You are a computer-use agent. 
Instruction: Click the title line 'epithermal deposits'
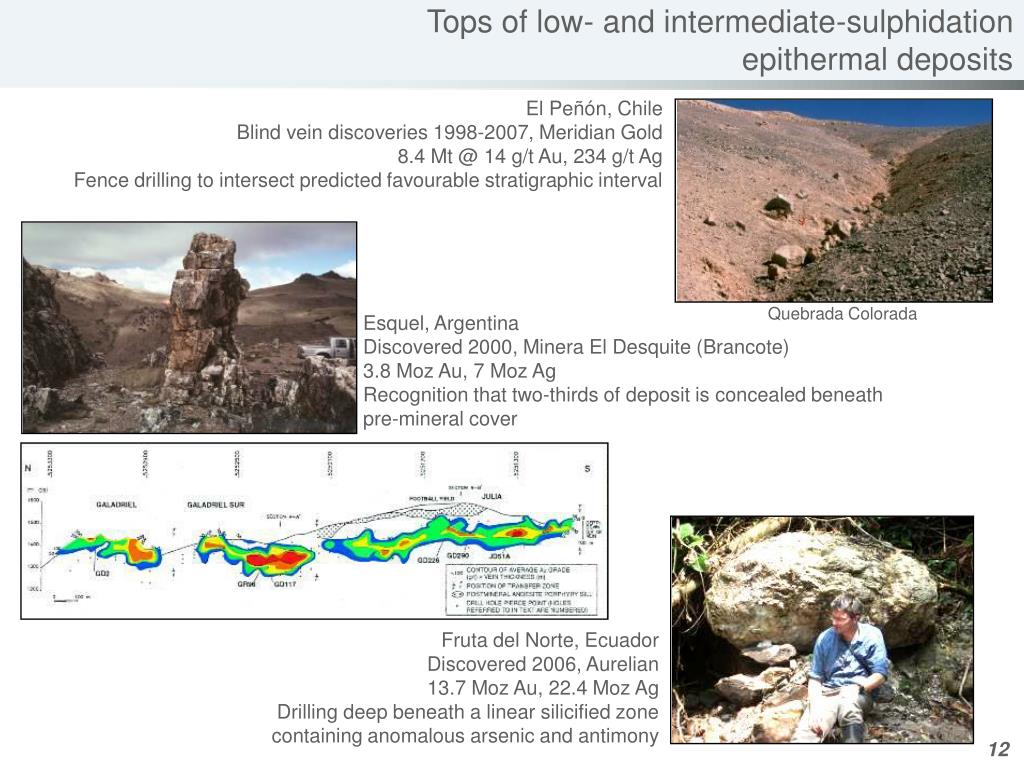tap(877, 59)
